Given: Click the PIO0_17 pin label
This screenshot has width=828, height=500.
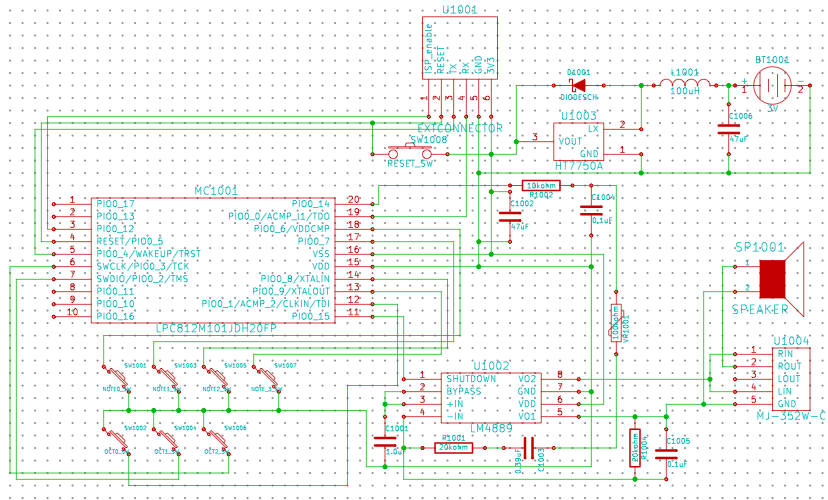Looking at the screenshot, I should pyautogui.click(x=115, y=203).
